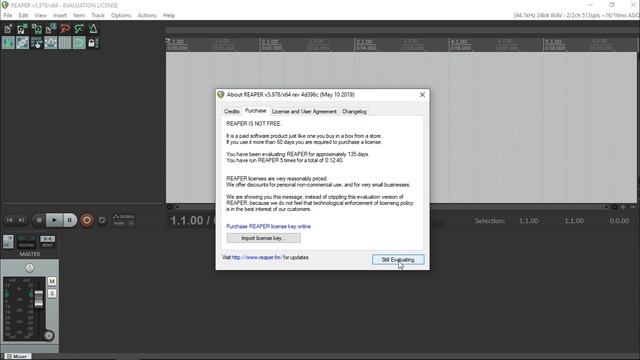The image size is (640, 360).
Task: Toggle the master track MONO button
Action: pyautogui.click(x=47, y=242)
